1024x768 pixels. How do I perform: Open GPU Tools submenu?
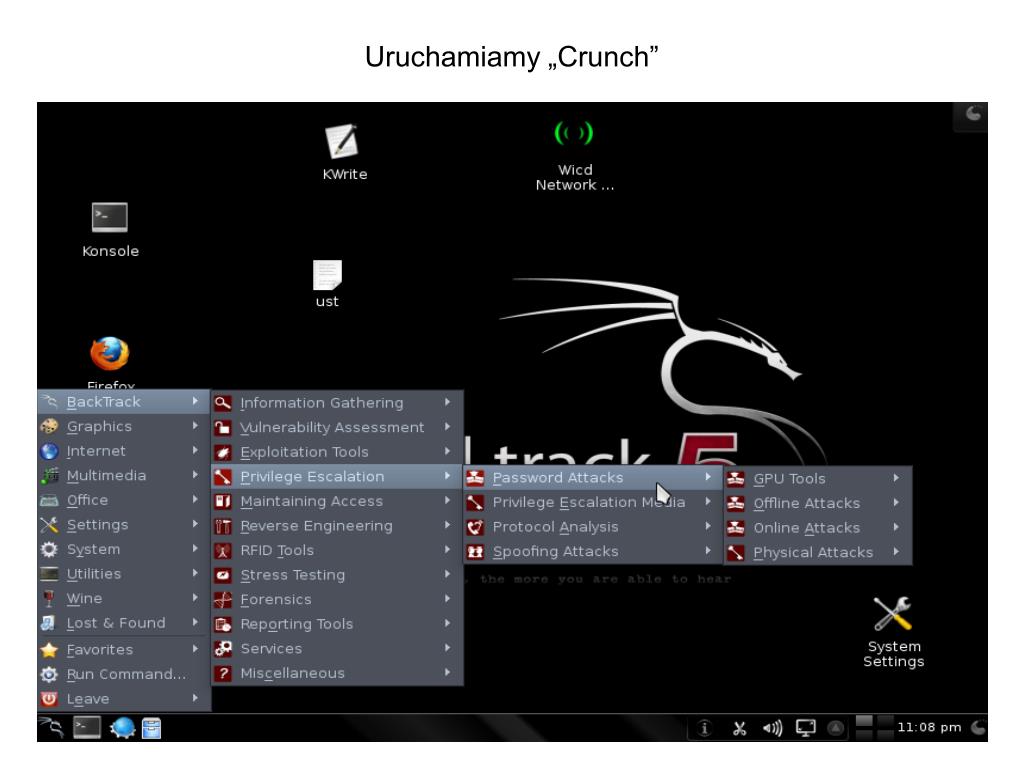pos(818,479)
